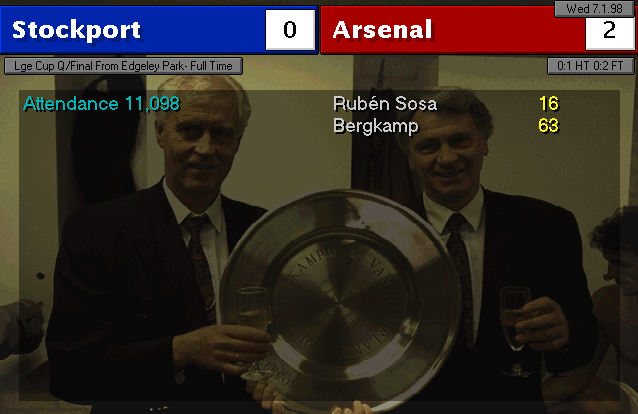This screenshot has height=414, width=638.
Task: Click Arsenal's score box showing 2
Action: 609,30
